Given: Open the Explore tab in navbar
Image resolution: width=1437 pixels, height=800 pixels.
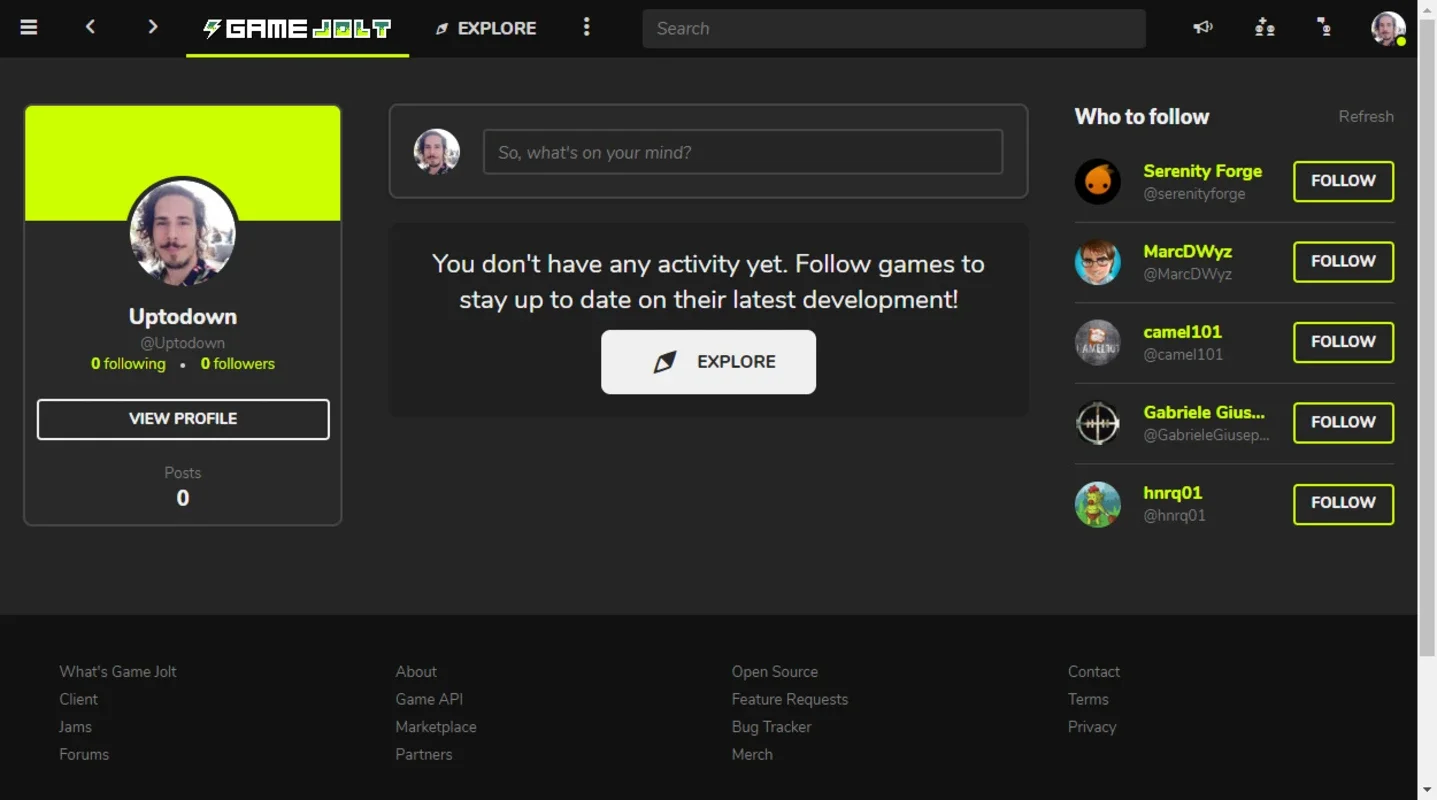Looking at the screenshot, I should (x=486, y=28).
